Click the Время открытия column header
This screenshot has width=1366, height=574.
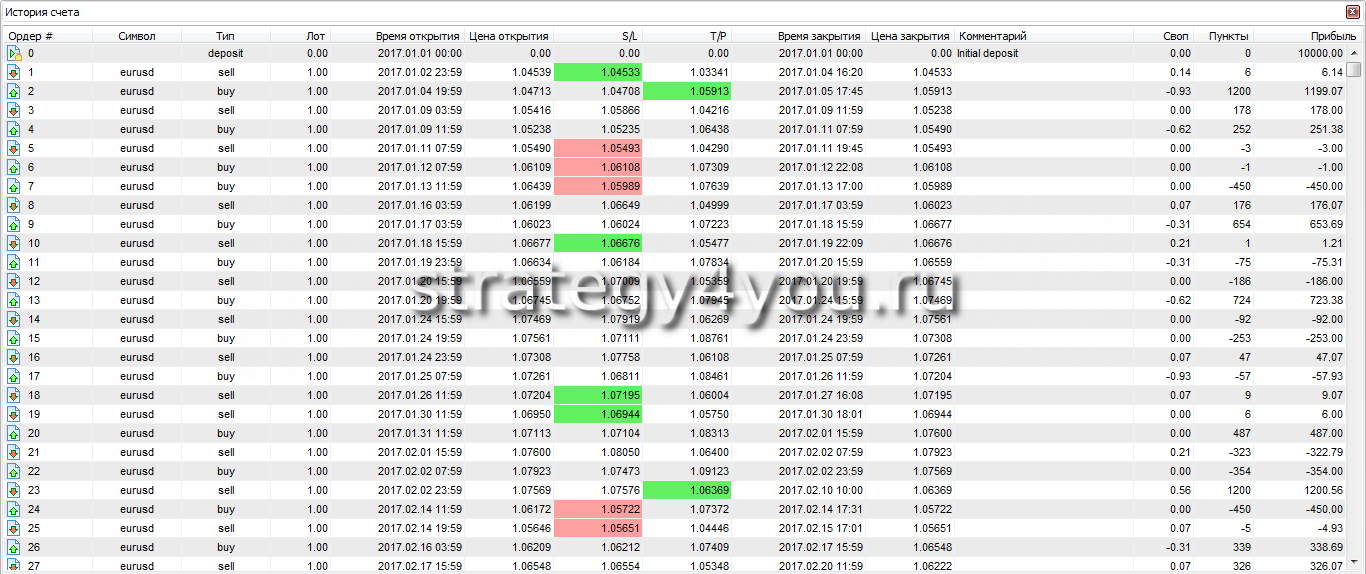click(x=418, y=36)
